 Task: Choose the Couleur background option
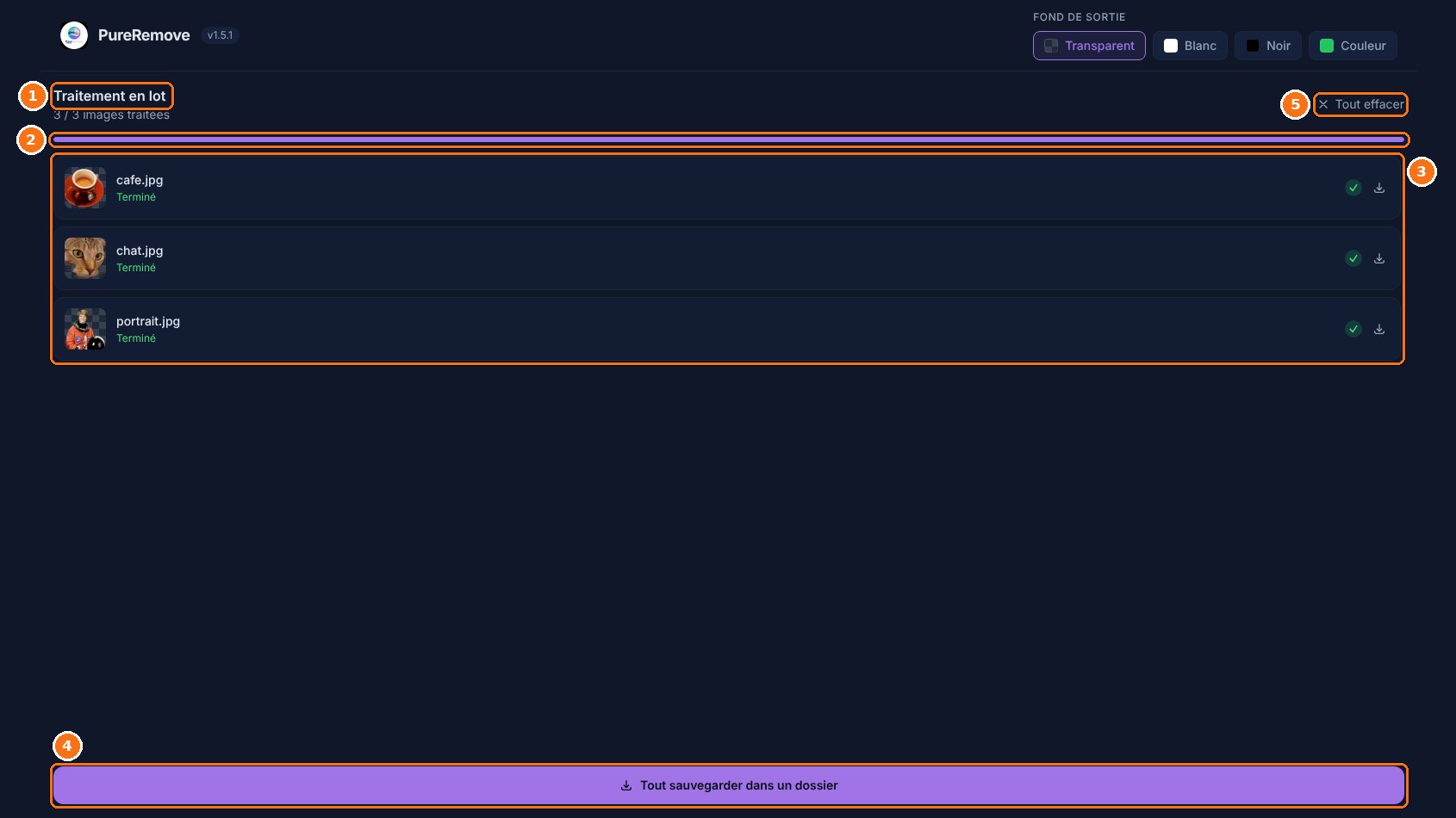[1353, 46]
